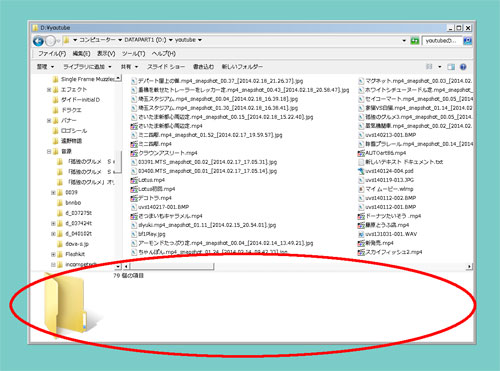
Task: Click the folder tree's scroll up arrow
Action: click(x=118, y=78)
